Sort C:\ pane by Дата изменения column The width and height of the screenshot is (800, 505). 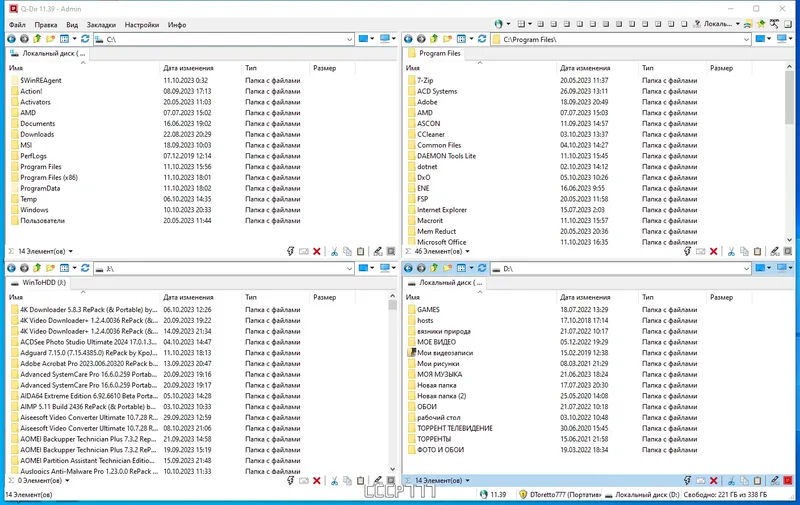pyautogui.click(x=200, y=68)
